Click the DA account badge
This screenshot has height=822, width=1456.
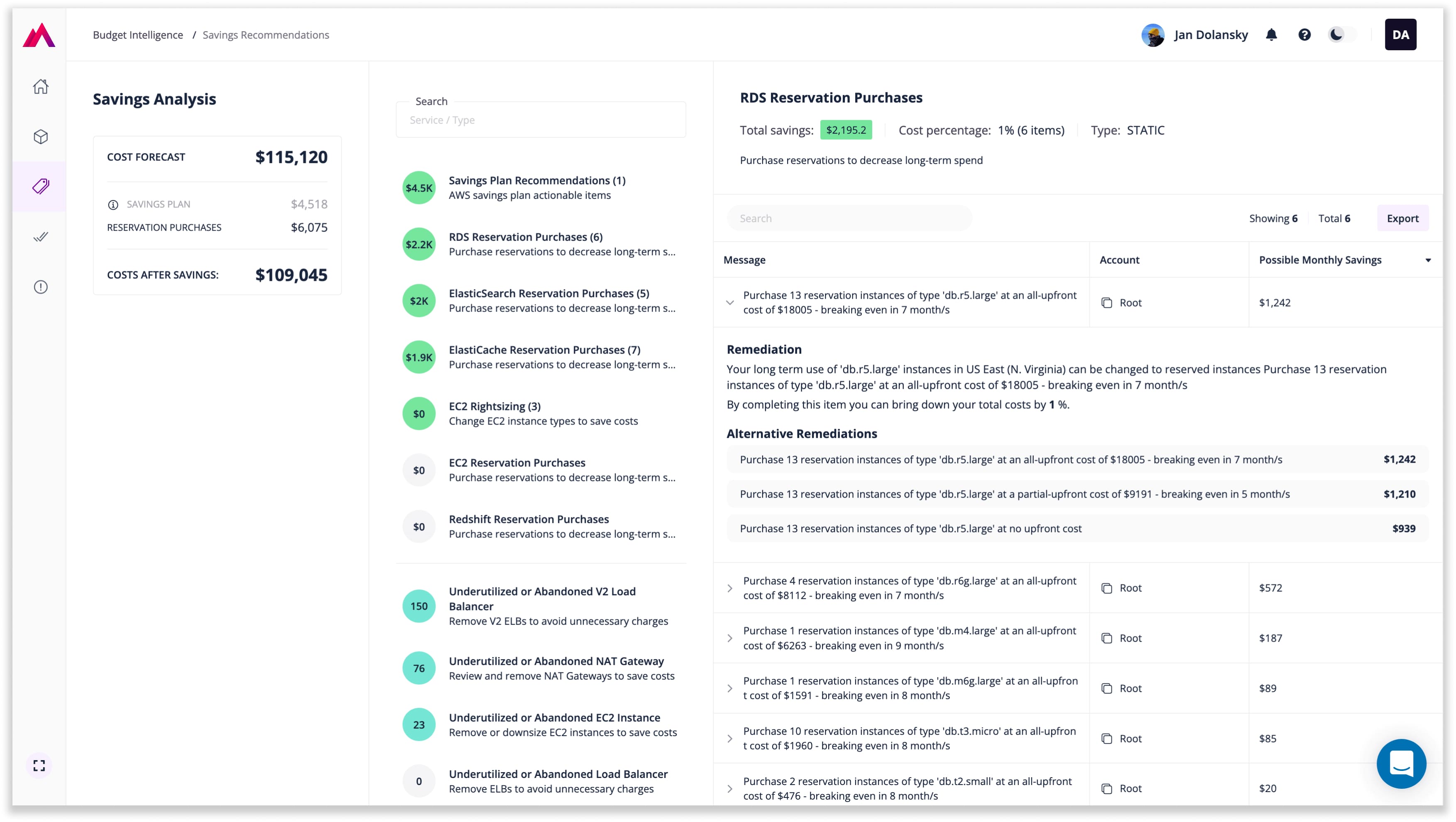tap(1400, 35)
